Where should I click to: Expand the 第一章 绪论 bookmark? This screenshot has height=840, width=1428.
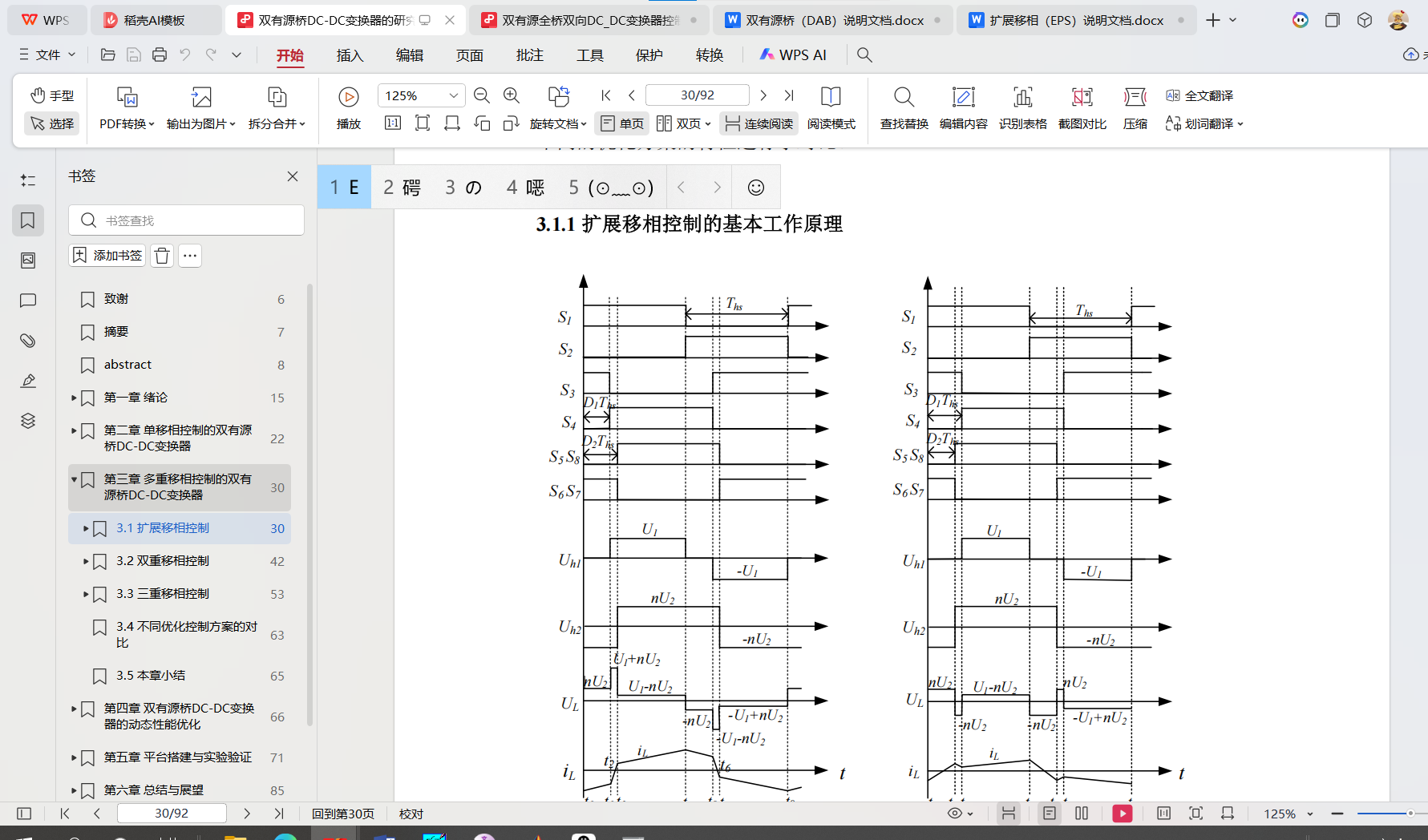click(x=74, y=398)
